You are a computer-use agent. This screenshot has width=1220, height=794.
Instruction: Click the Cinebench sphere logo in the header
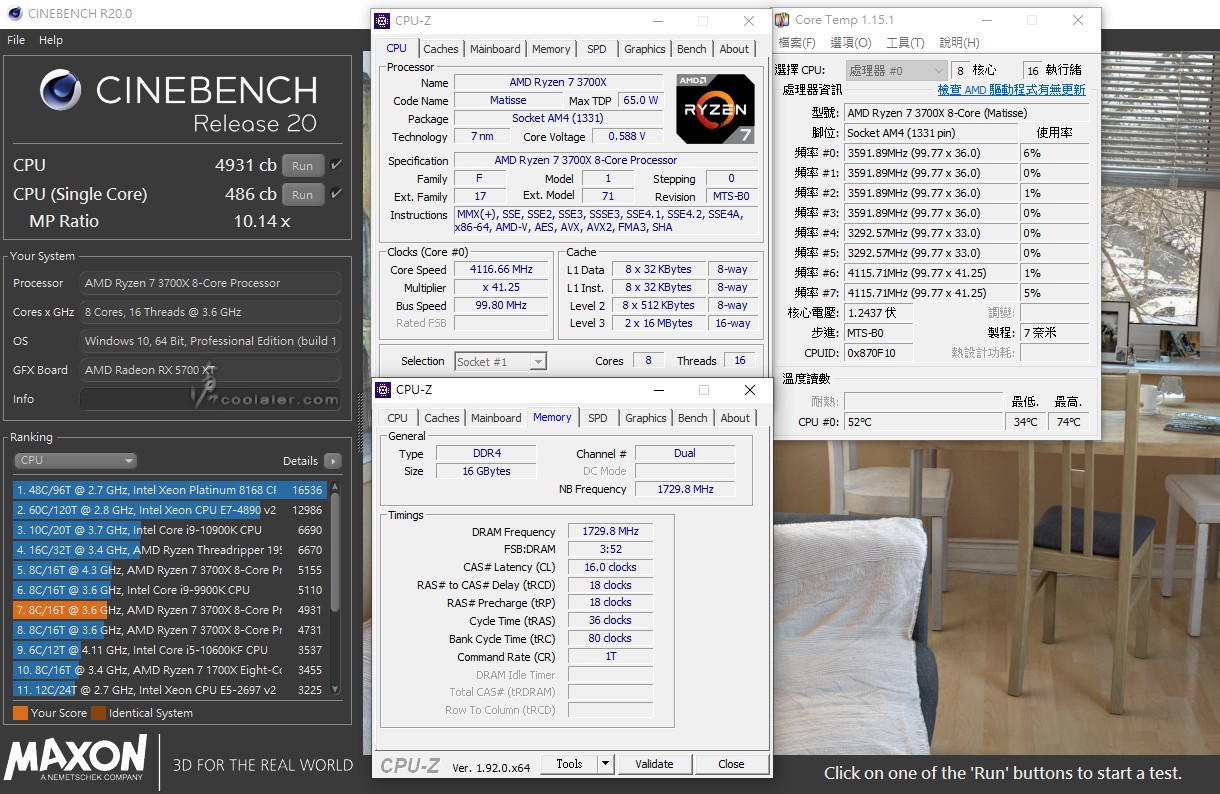coord(60,91)
